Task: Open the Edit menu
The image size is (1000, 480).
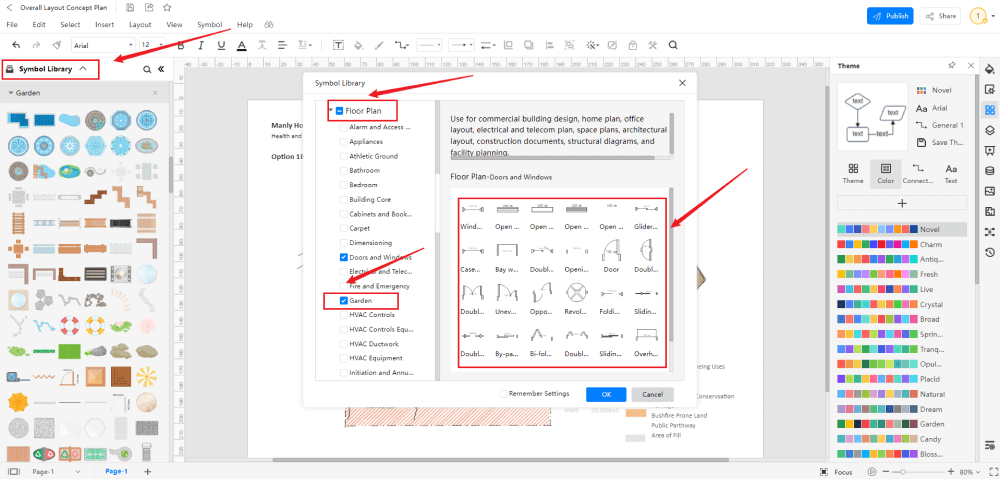Action: click(x=39, y=25)
